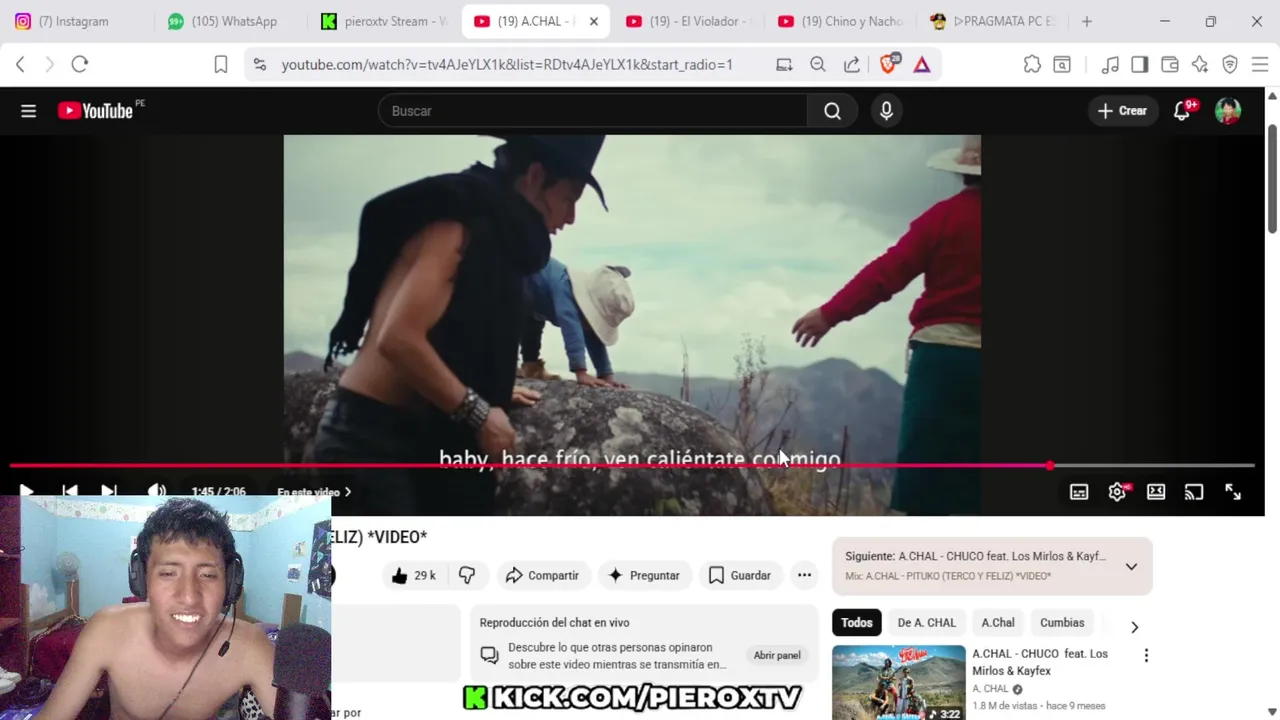Open the player settings gear
This screenshot has height=720, width=1280.
click(x=1118, y=492)
